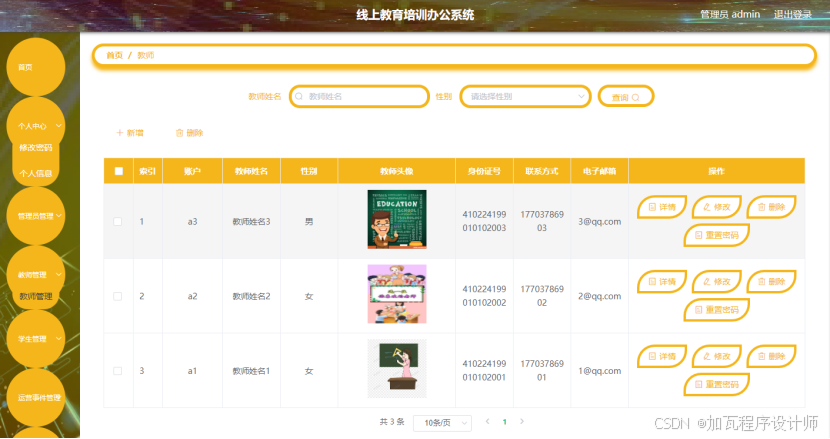This screenshot has width=830, height=439.
Task: Click name 教师姓名2
Action: coord(251,297)
